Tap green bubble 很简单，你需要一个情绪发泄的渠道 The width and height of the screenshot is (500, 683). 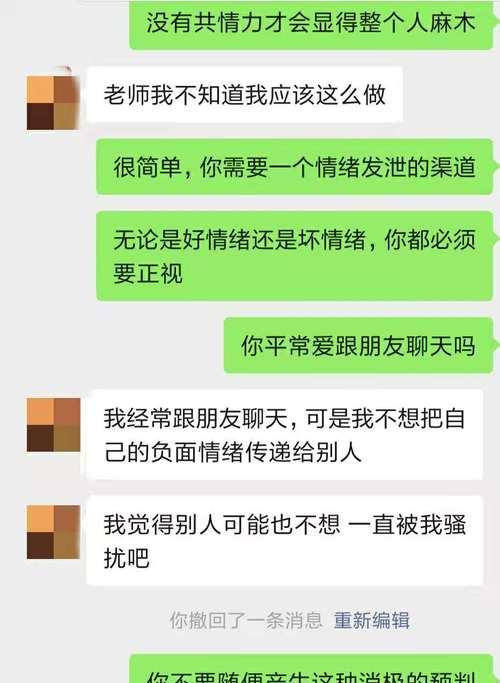click(294, 166)
